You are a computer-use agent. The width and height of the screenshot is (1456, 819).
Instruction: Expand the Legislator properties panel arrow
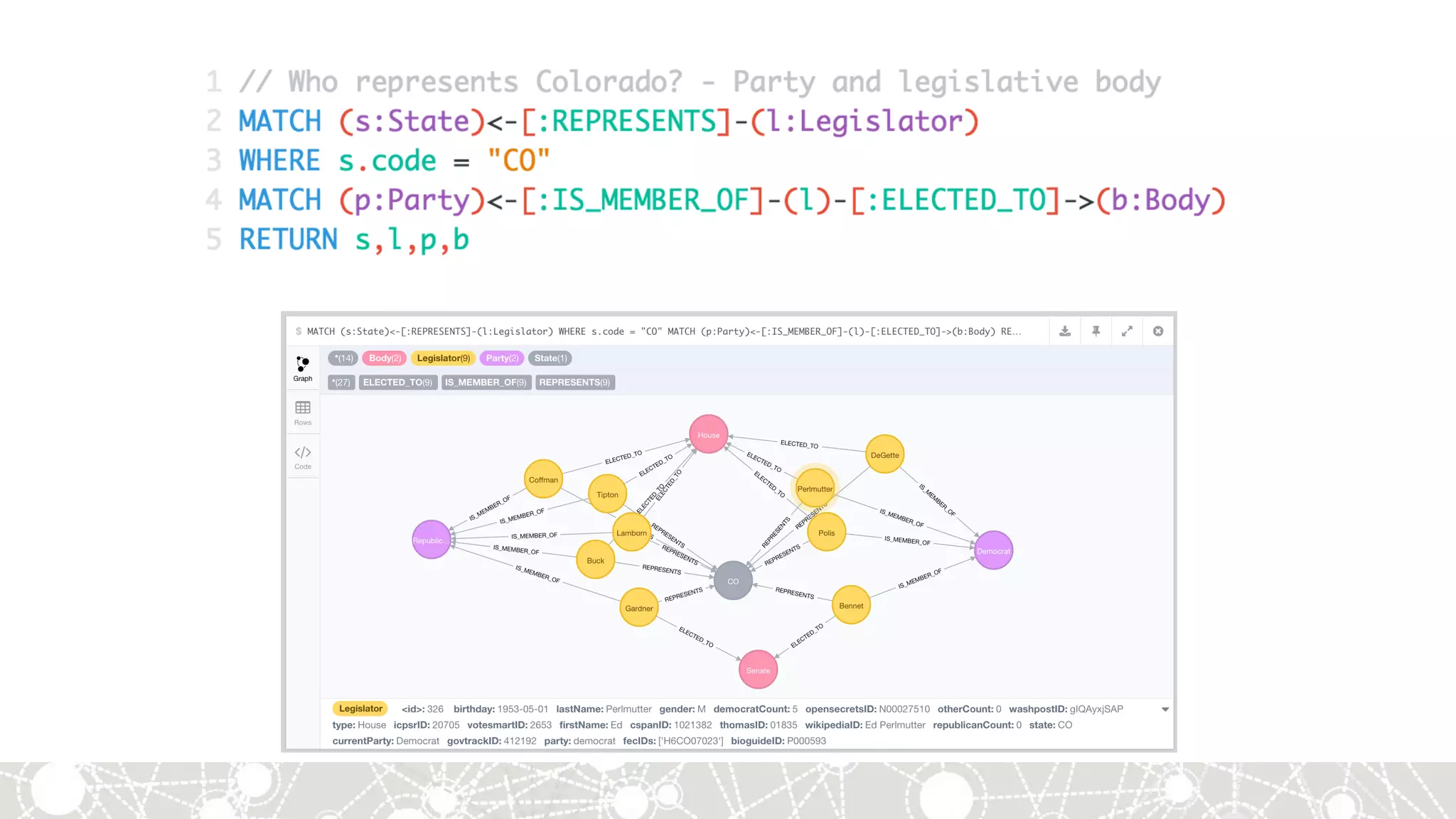[1165, 710]
